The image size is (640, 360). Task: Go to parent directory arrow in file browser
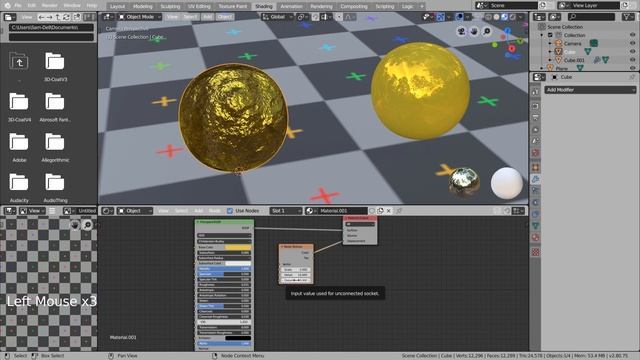click(58, 17)
